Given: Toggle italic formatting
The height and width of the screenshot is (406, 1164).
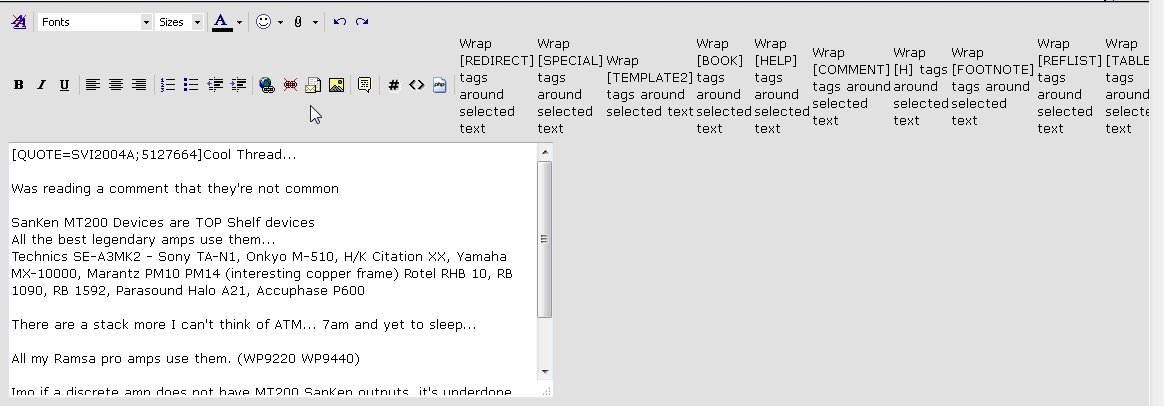Looking at the screenshot, I should (x=42, y=85).
